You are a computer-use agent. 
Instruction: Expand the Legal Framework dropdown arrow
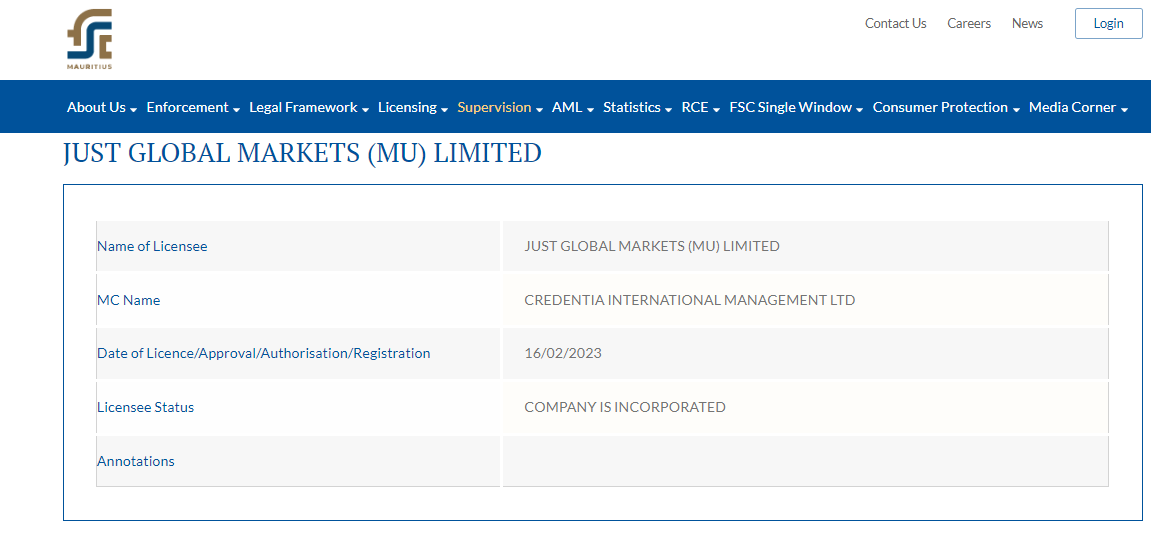point(365,109)
